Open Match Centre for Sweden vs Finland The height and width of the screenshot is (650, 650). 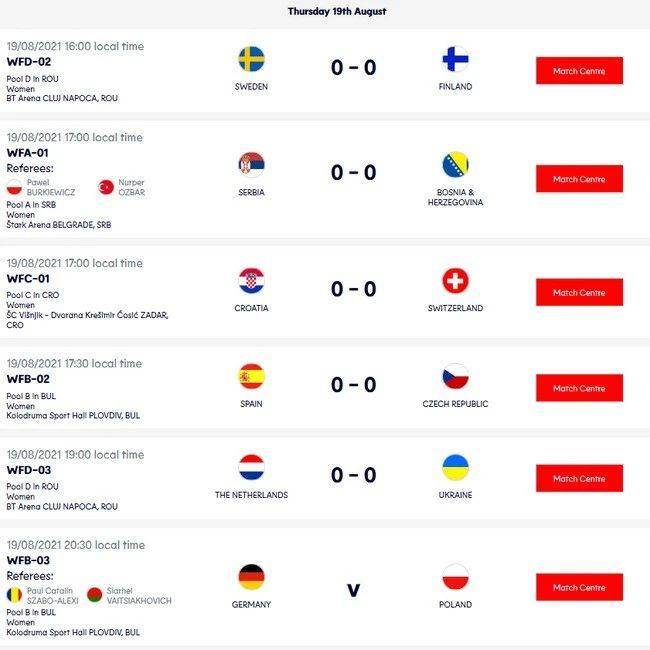pos(579,70)
